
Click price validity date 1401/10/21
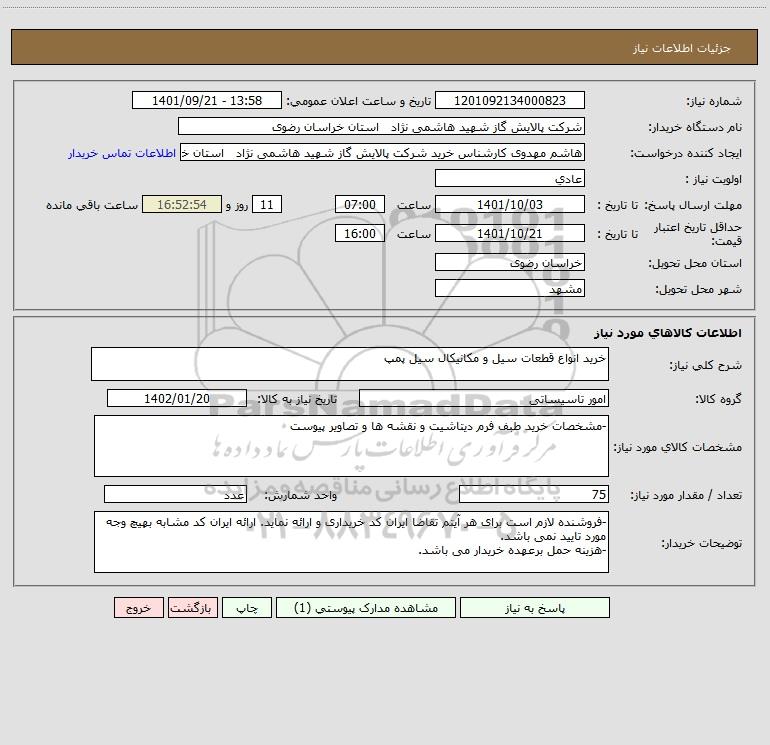click(x=510, y=233)
